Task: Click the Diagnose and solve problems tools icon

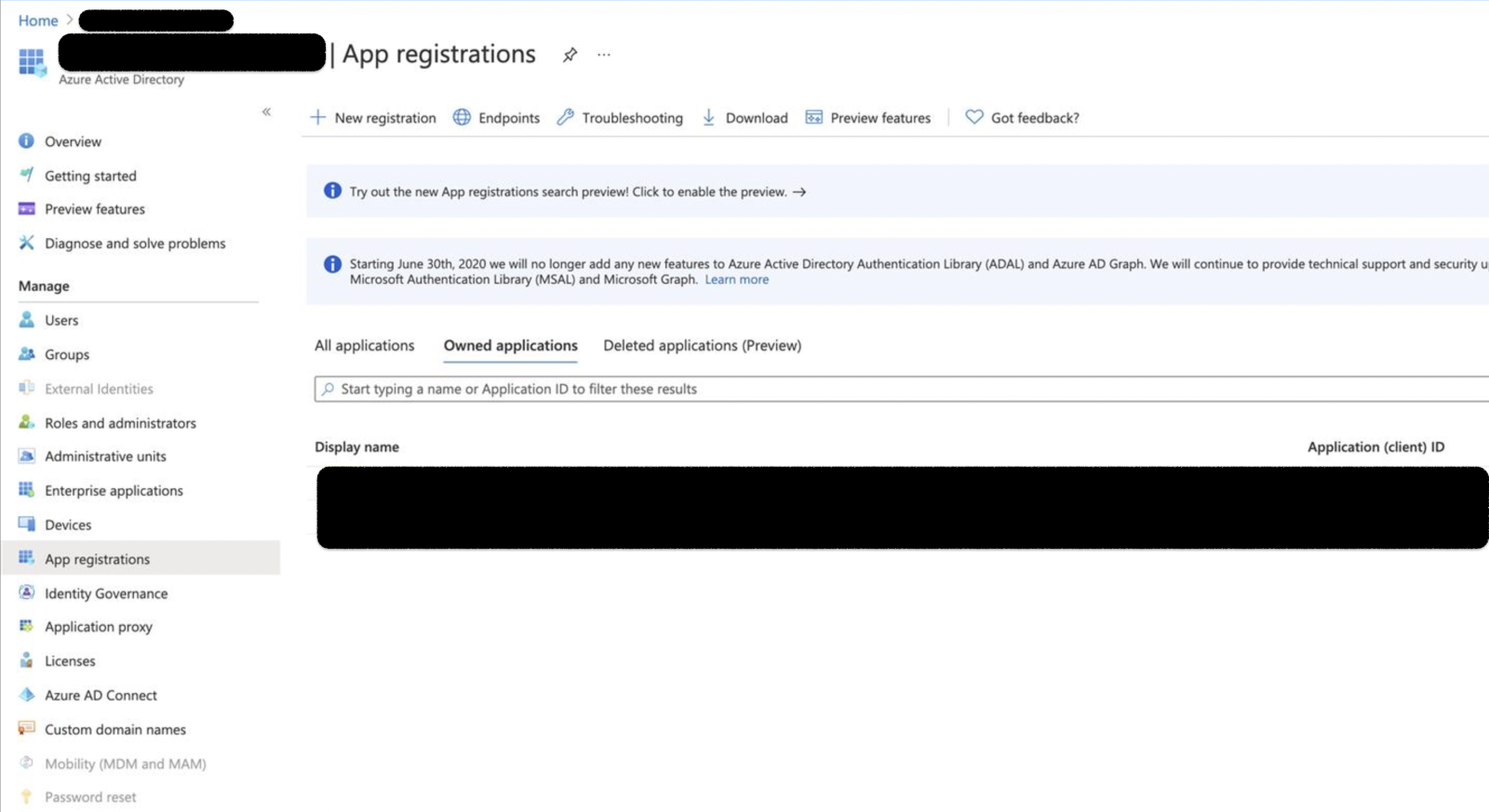Action: click(x=26, y=243)
